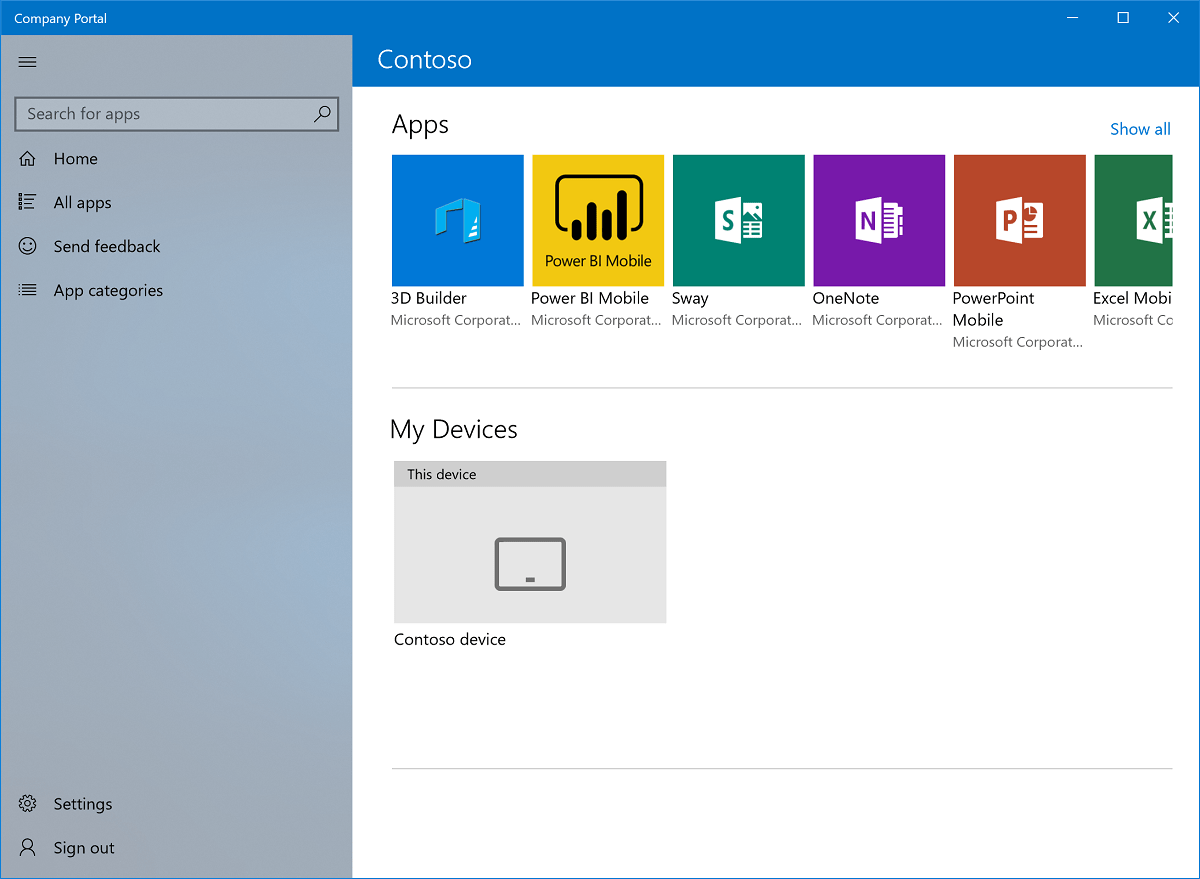Focus the Search for apps field
Viewport: 1200px width, 879px height.
pos(177,114)
